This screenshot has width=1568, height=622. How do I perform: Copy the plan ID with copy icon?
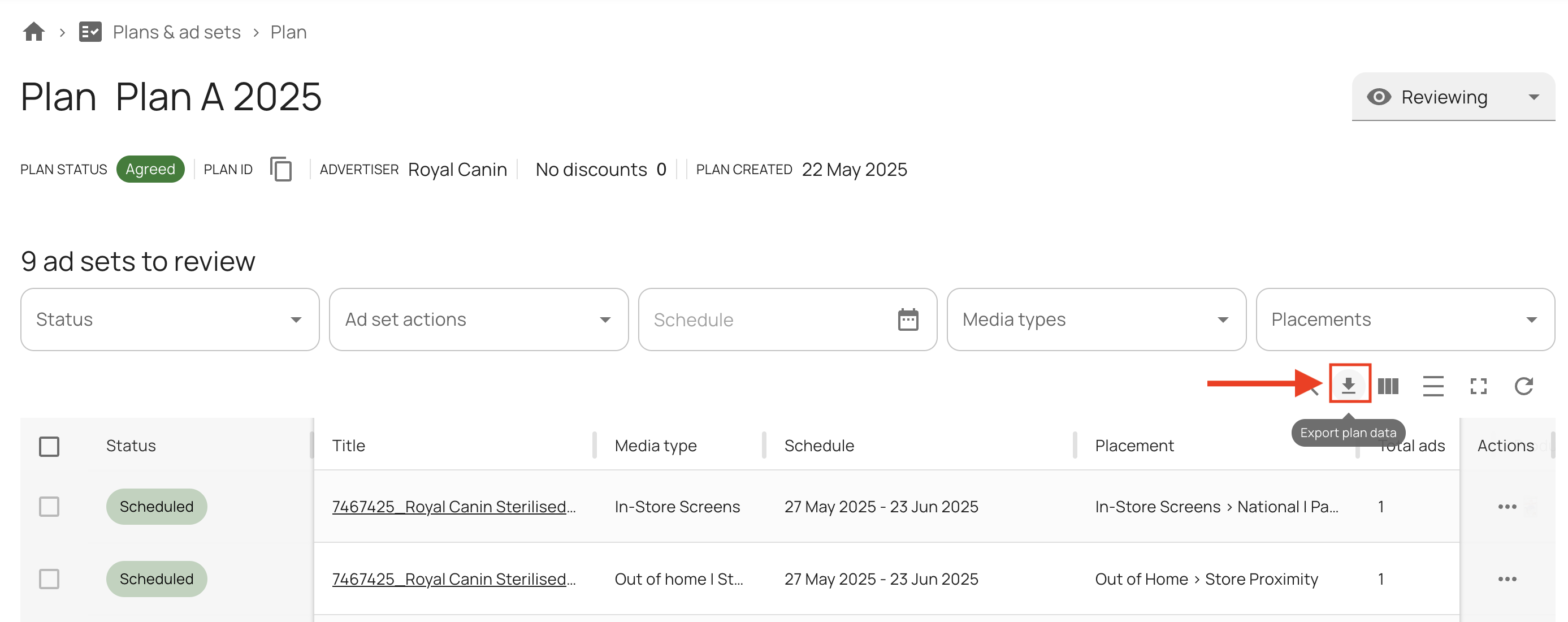click(280, 170)
